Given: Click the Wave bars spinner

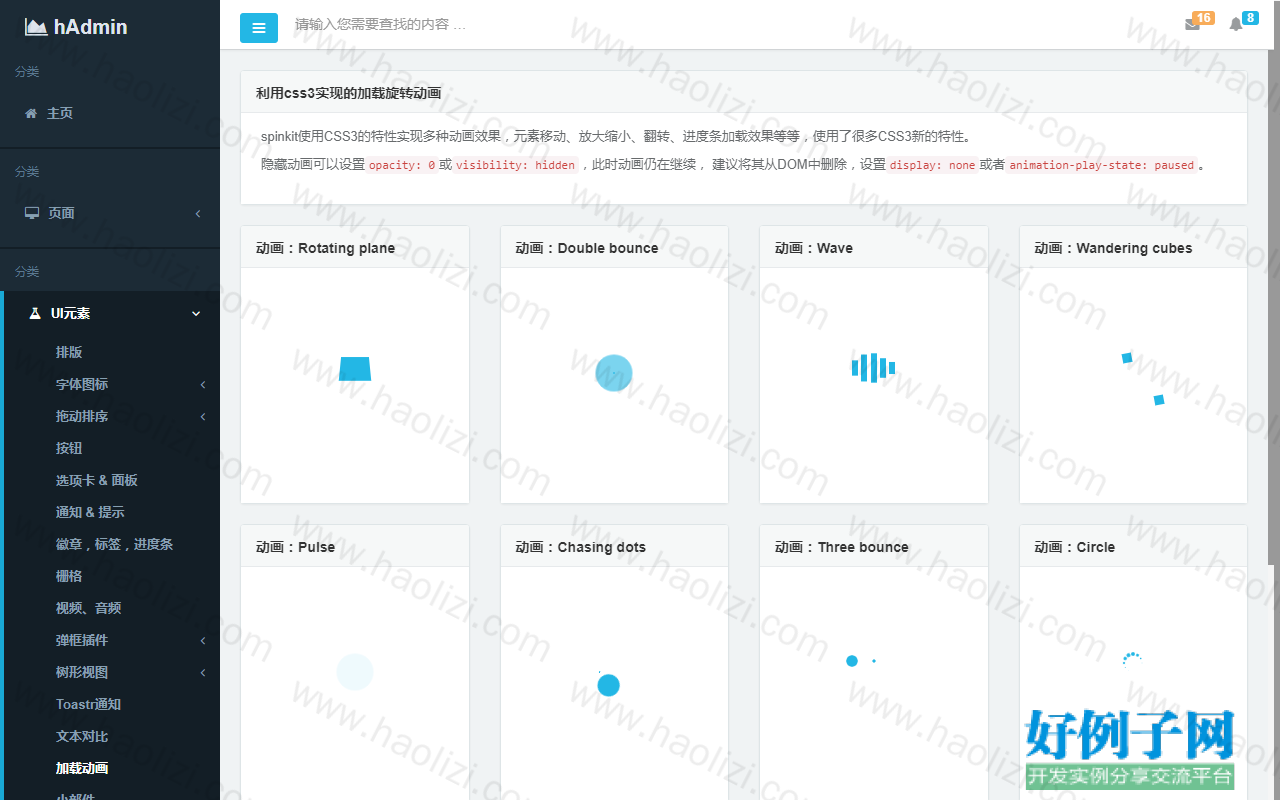Looking at the screenshot, I should pyautogui.click(x=873, y=368).
